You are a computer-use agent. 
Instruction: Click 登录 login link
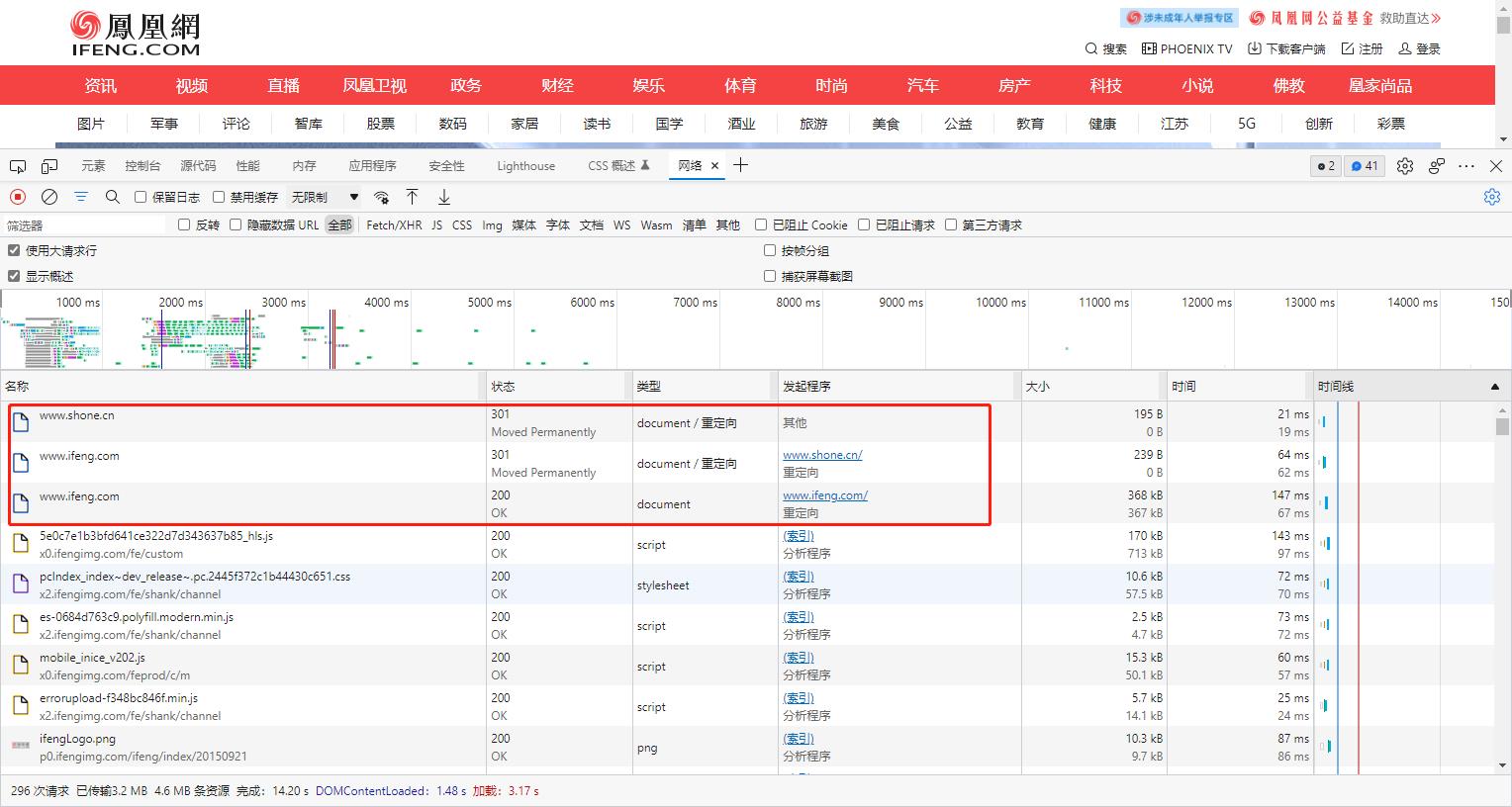pyautogui.click(x=1419, y=48)
